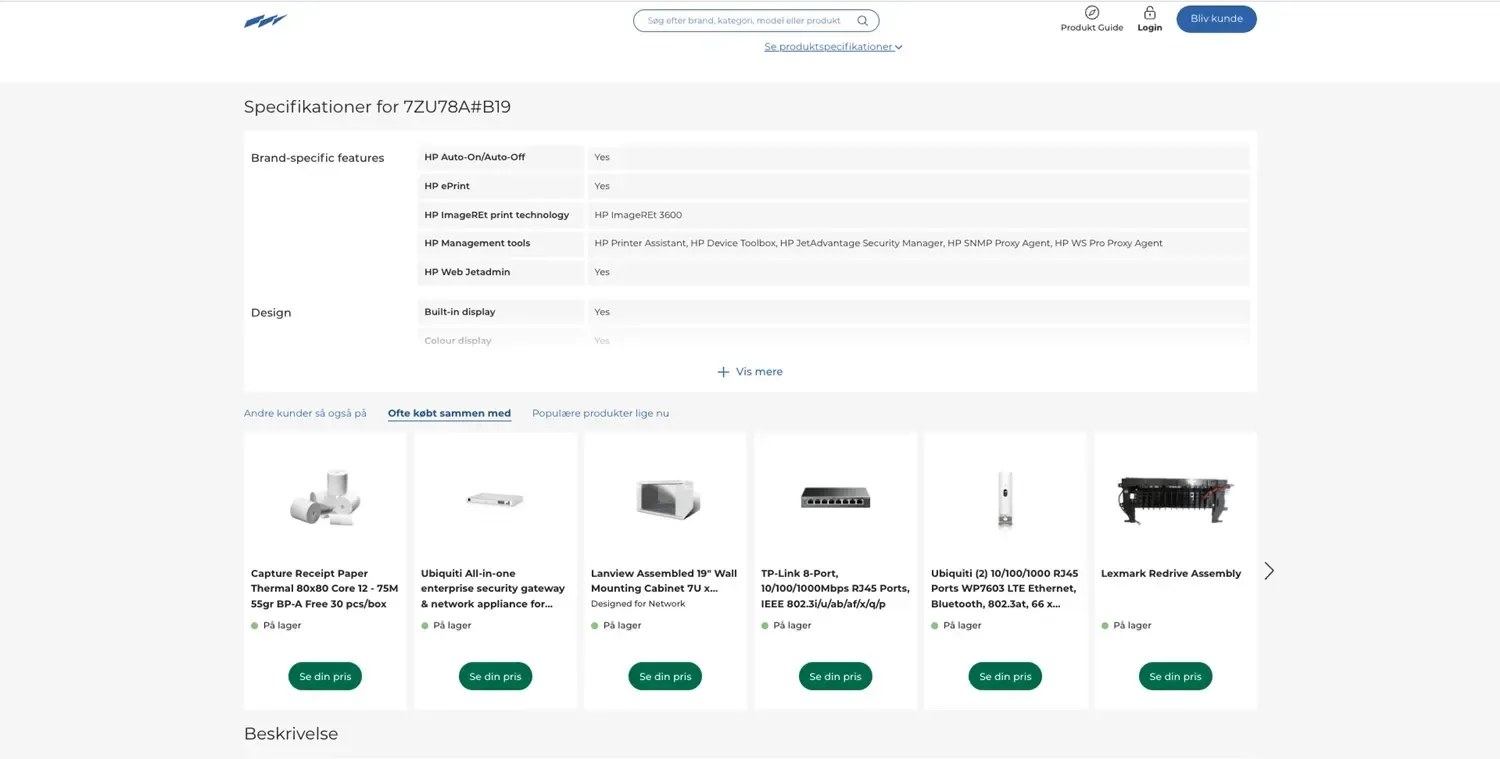
Task: Open TP-Link 8-Port switch image
Action: [835, 497]
